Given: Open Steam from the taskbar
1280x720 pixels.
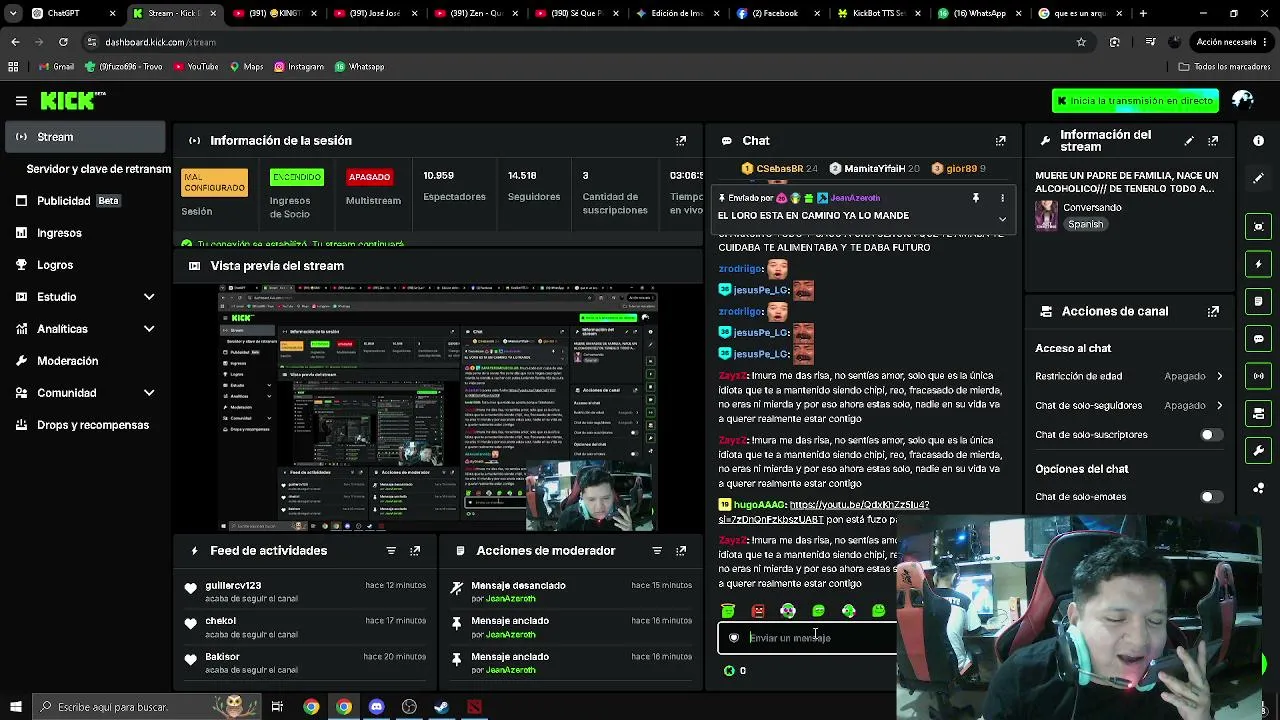Looking at the screenshot, I should [x=441, y=707].
